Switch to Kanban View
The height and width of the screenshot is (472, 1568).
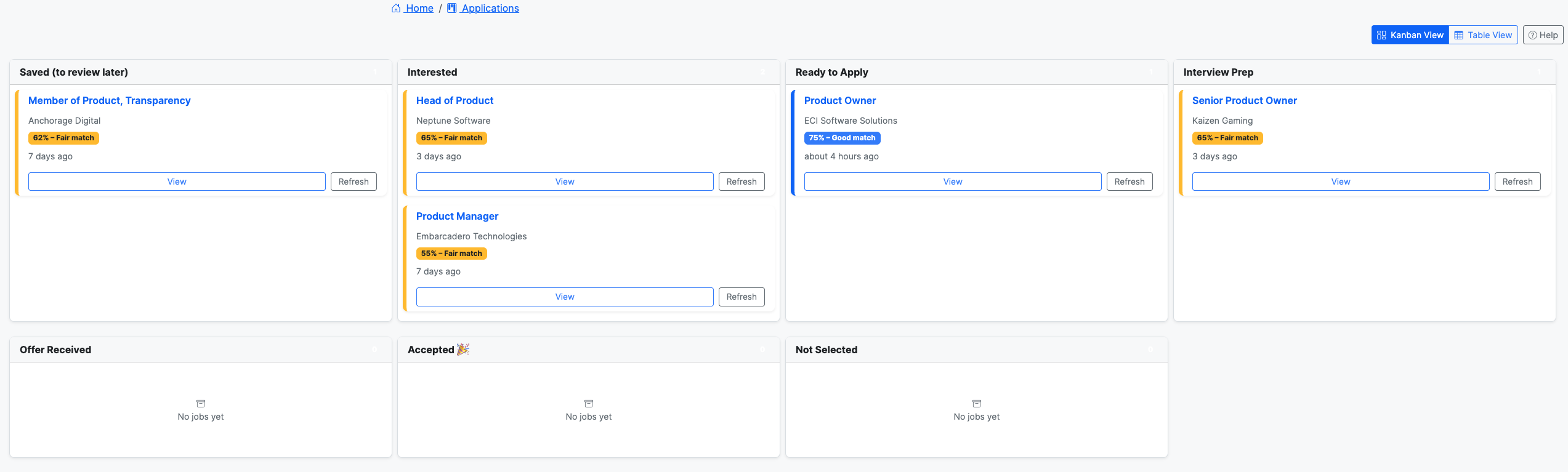[x=1410, y=35]
